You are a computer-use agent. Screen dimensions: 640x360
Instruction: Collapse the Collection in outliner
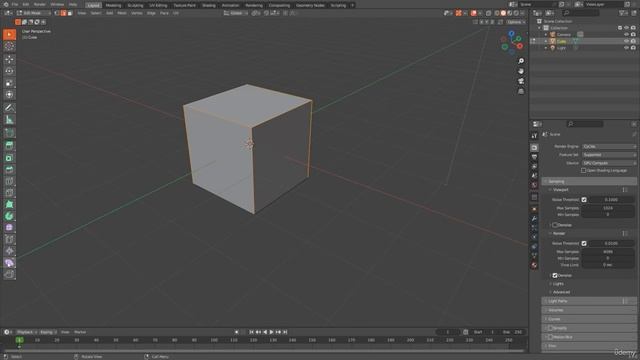(540, 28)
